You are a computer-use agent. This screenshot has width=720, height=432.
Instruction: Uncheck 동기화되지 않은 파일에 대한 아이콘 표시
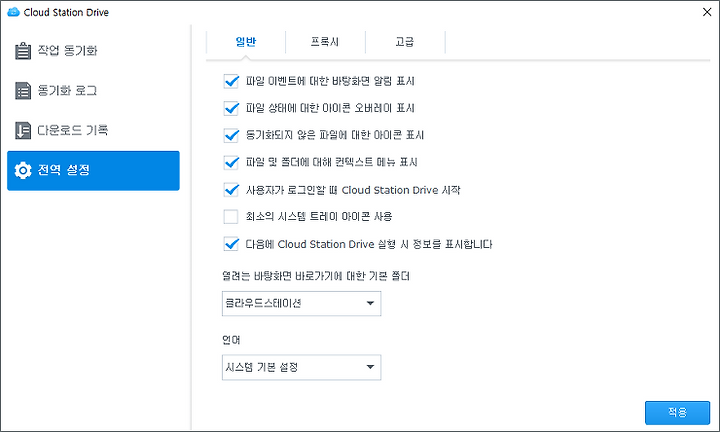(x=231, y=135)
